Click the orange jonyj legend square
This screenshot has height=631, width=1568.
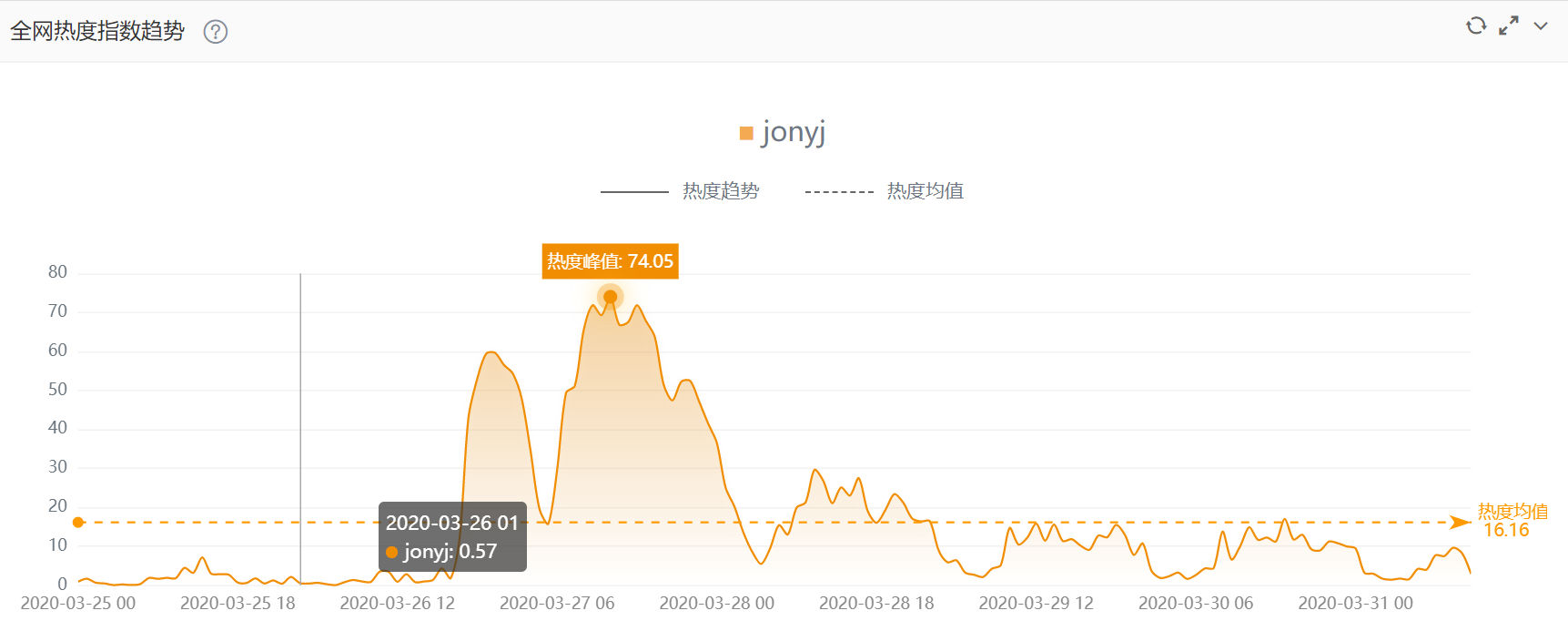(746, 134)
